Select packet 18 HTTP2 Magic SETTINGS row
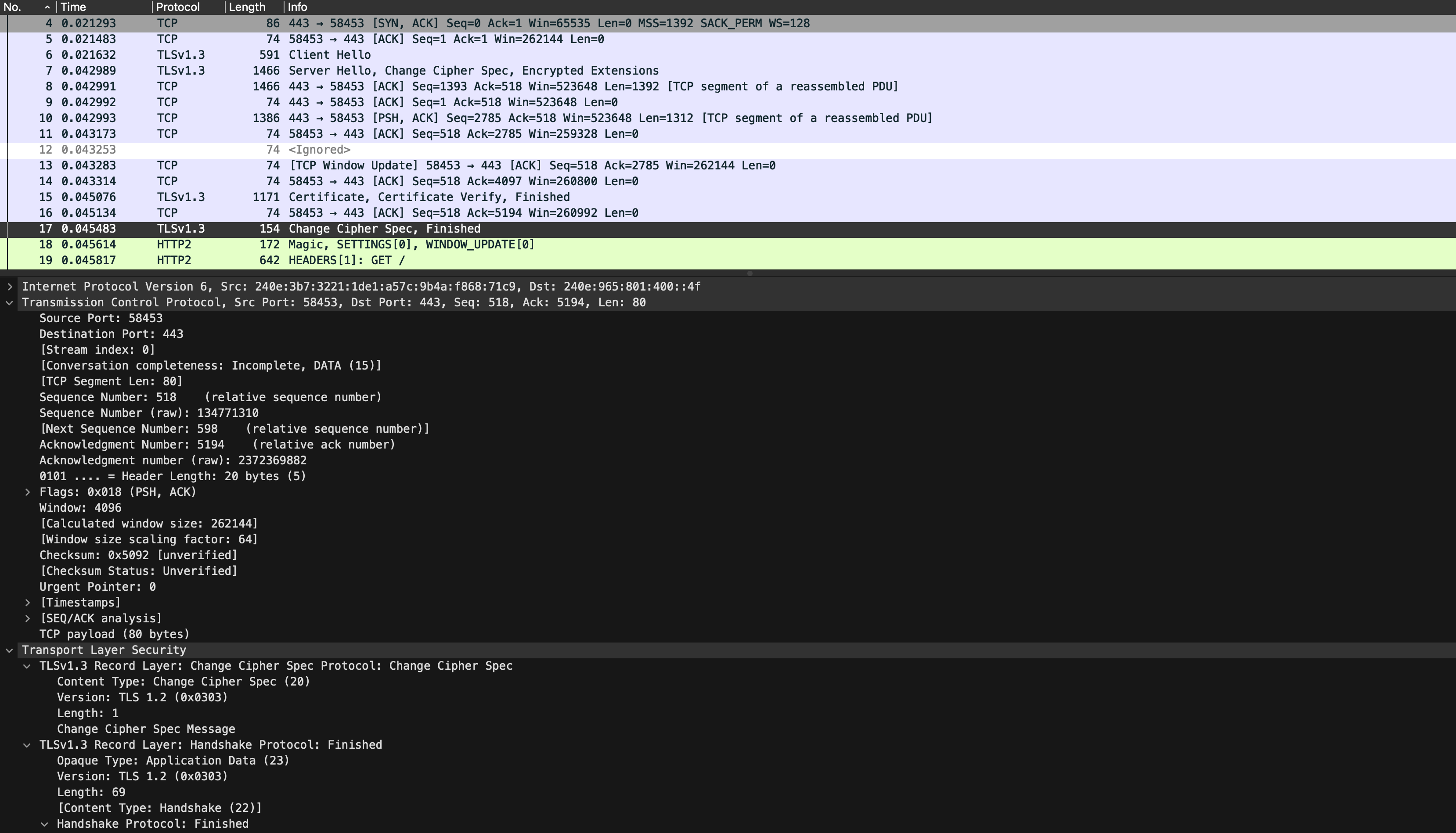The width and height of the screenshot is (1456, 833). [728, 245]
